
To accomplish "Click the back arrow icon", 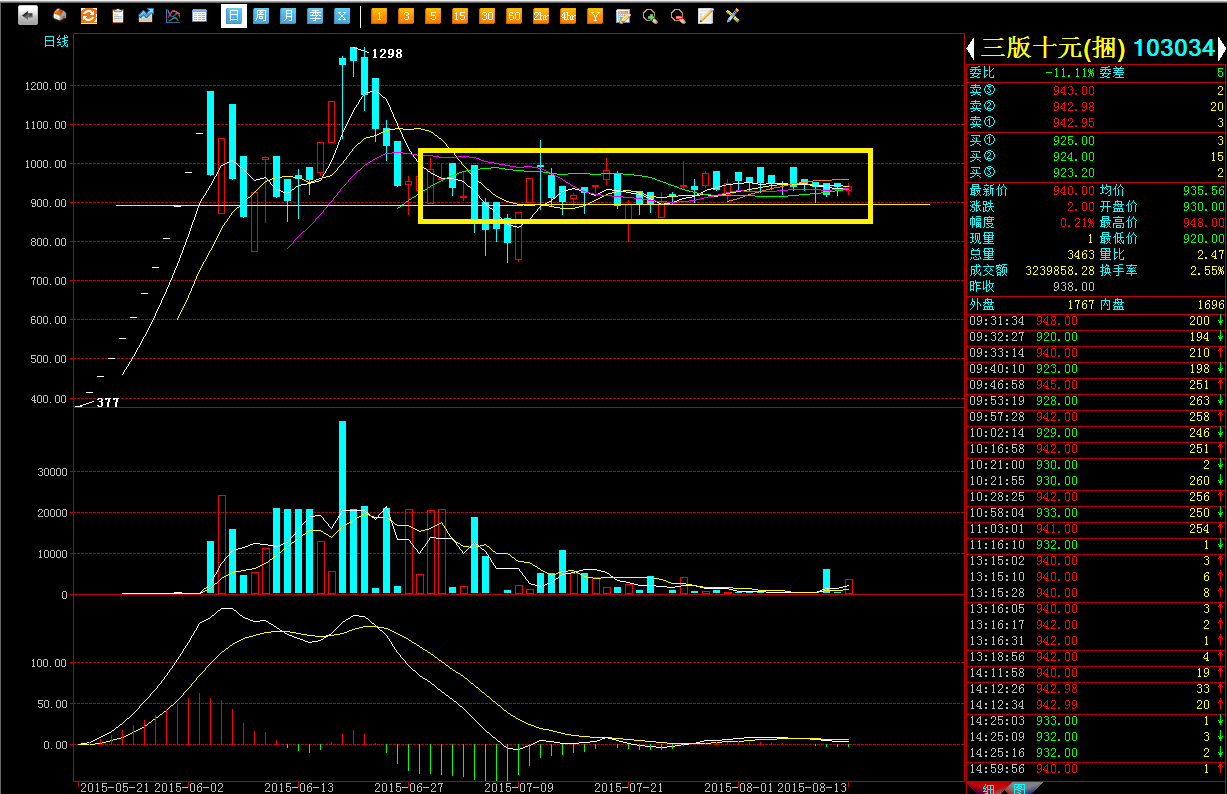I will point(28,16).
